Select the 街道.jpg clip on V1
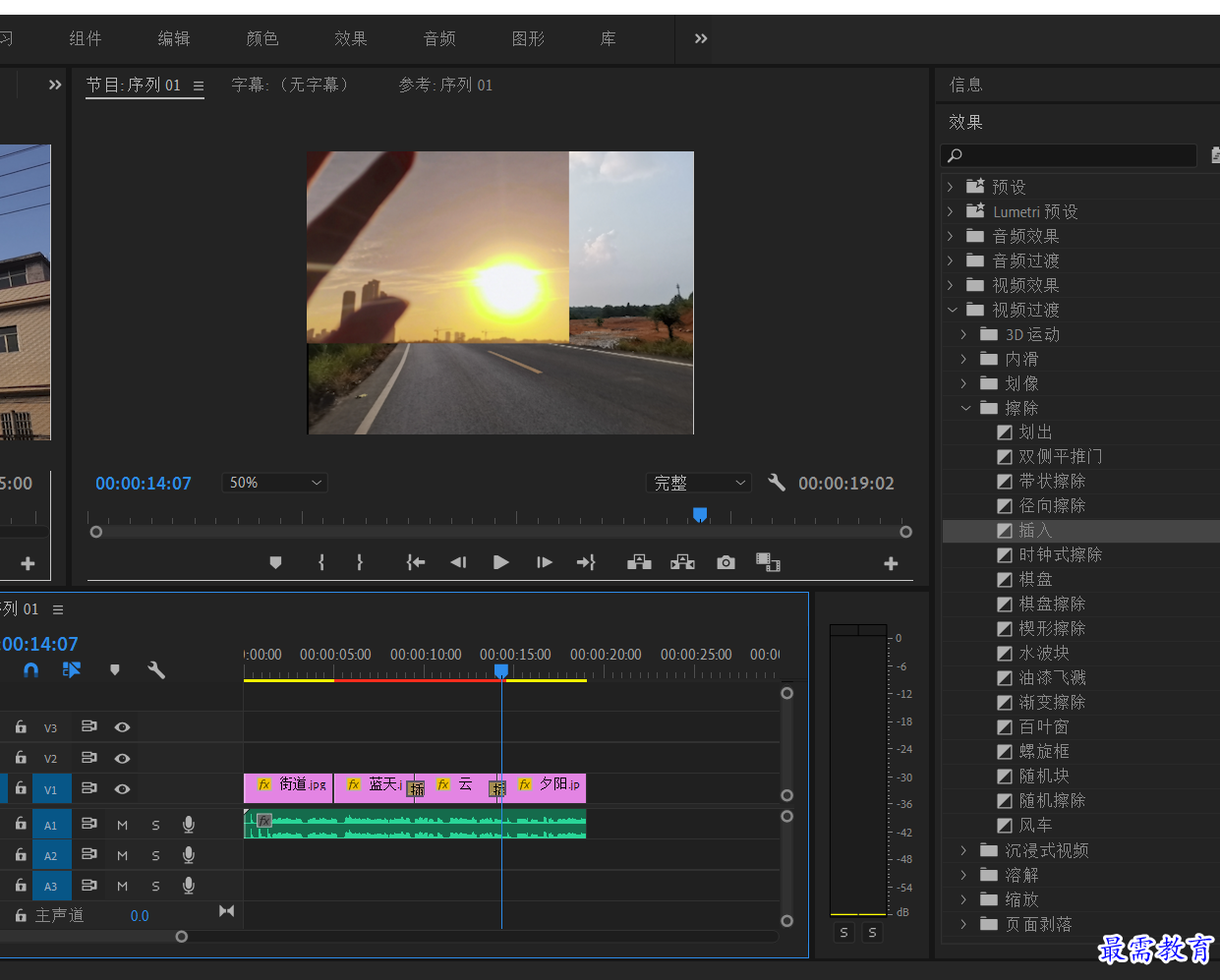Screen dimensions: 1220x980 point(288,787)
